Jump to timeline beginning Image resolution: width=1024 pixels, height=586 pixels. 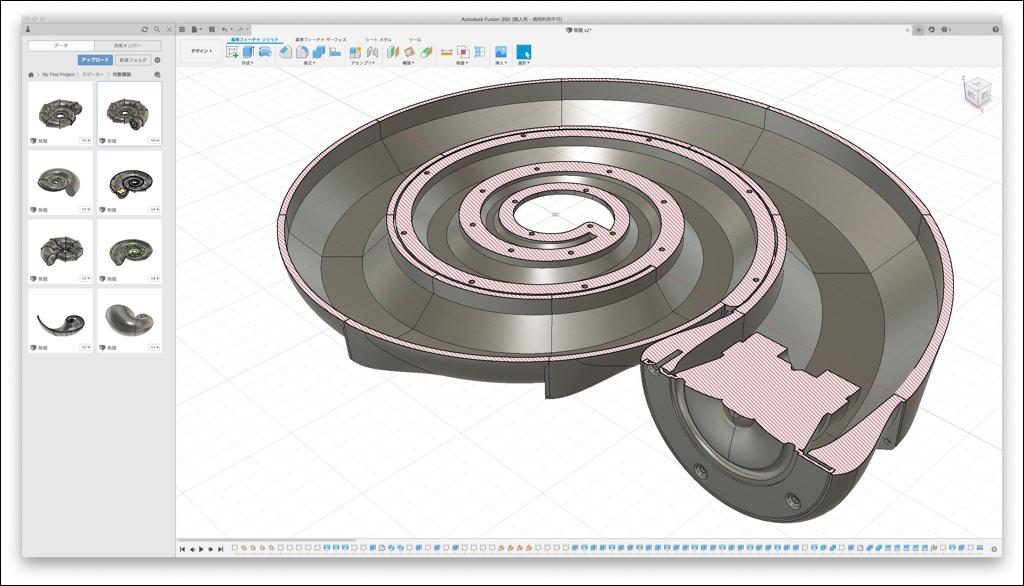182,549
